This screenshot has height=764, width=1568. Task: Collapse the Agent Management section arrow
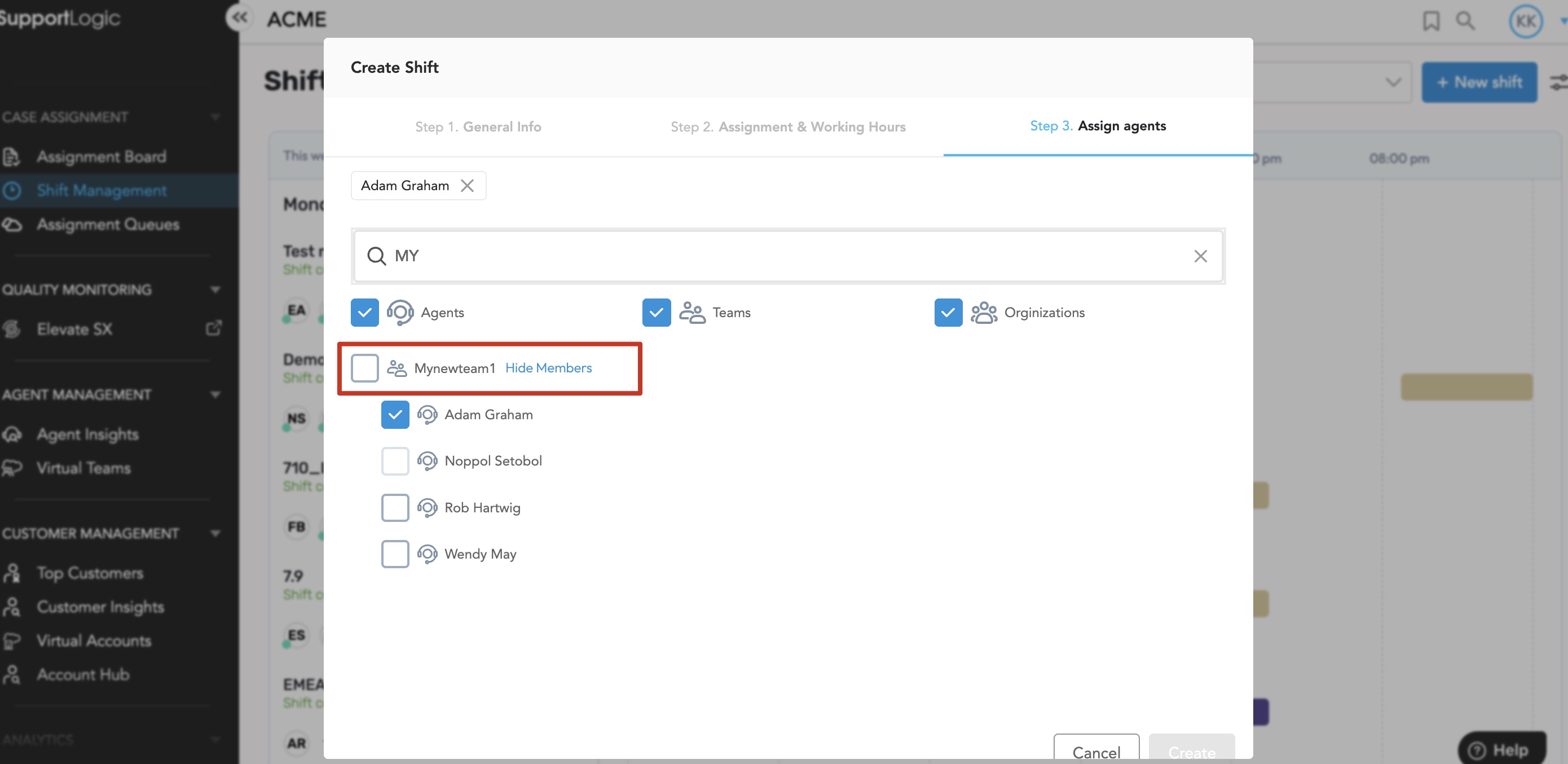[215, 394]
